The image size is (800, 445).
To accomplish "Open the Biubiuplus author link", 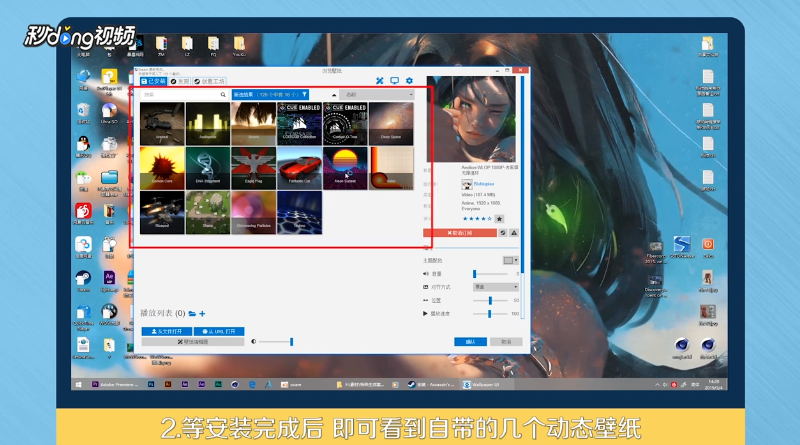I will coord(484,184).
